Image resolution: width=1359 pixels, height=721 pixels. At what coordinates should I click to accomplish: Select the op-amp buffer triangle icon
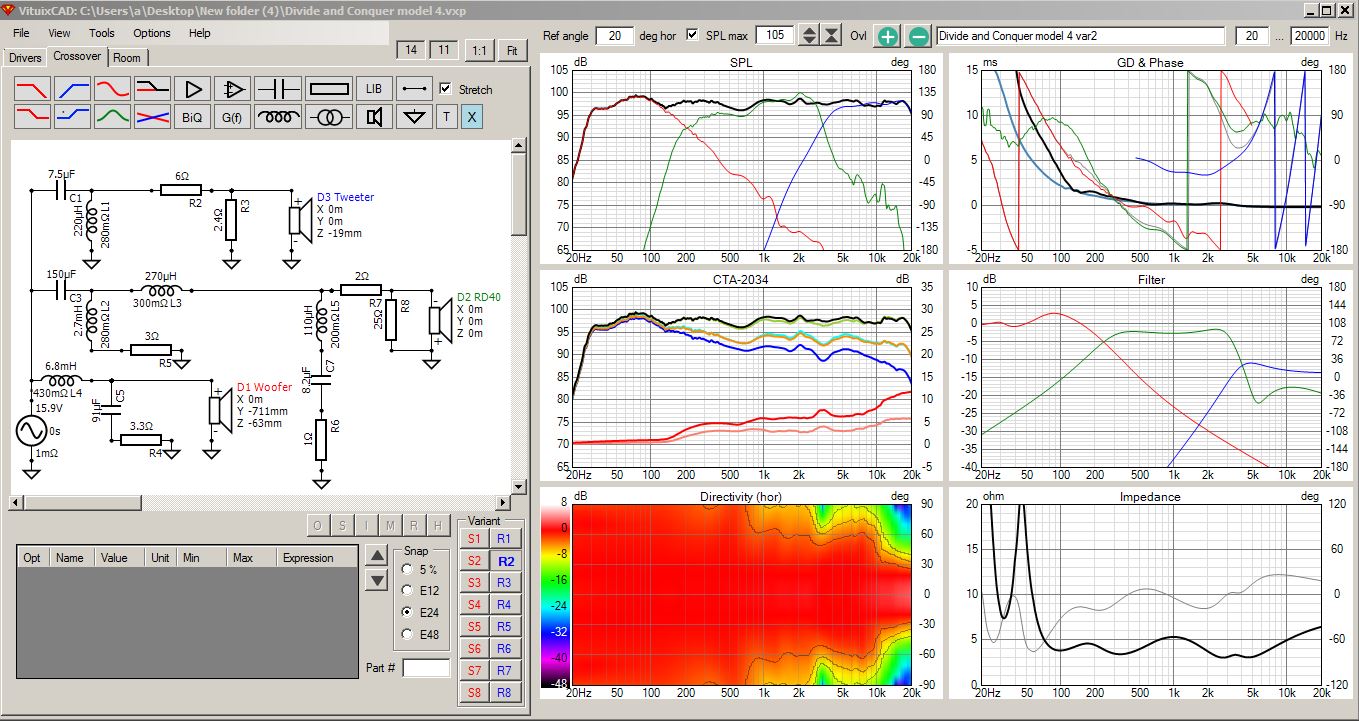pyautogui.click(x=193, y=88)
